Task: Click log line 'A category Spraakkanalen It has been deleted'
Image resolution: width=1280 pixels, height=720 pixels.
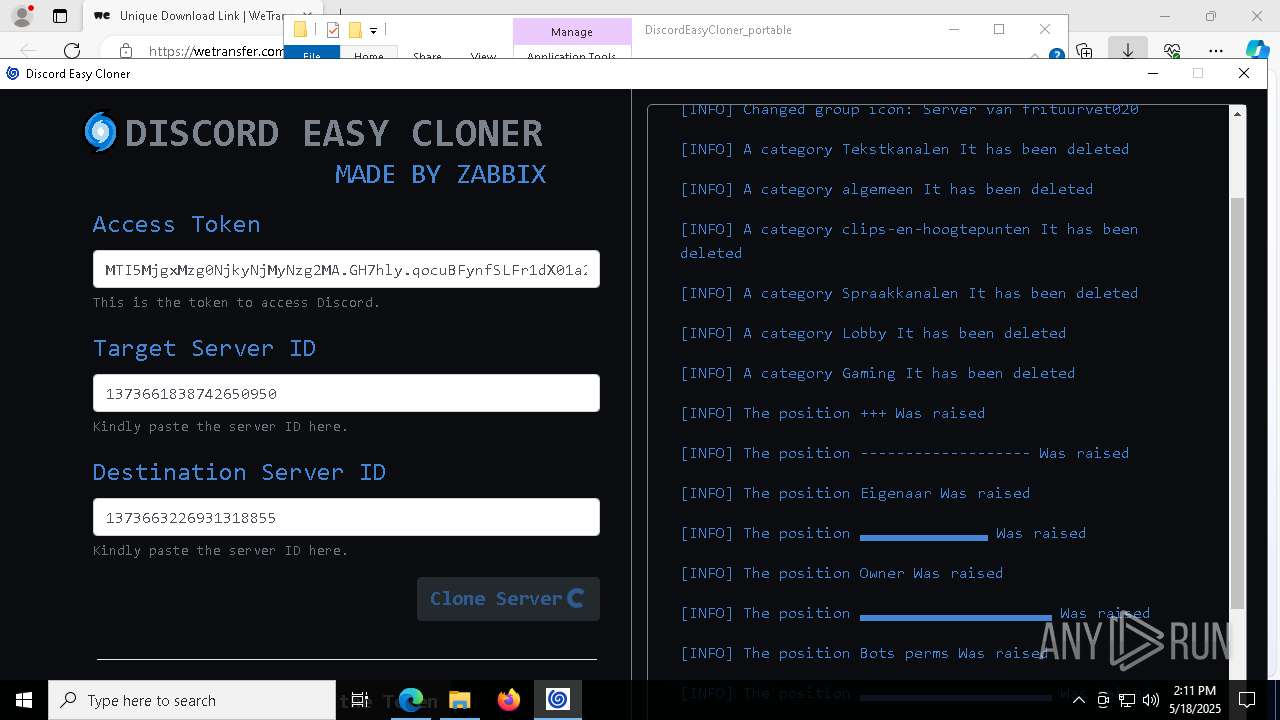Action: pyautogui.click(x=909, y=293)
